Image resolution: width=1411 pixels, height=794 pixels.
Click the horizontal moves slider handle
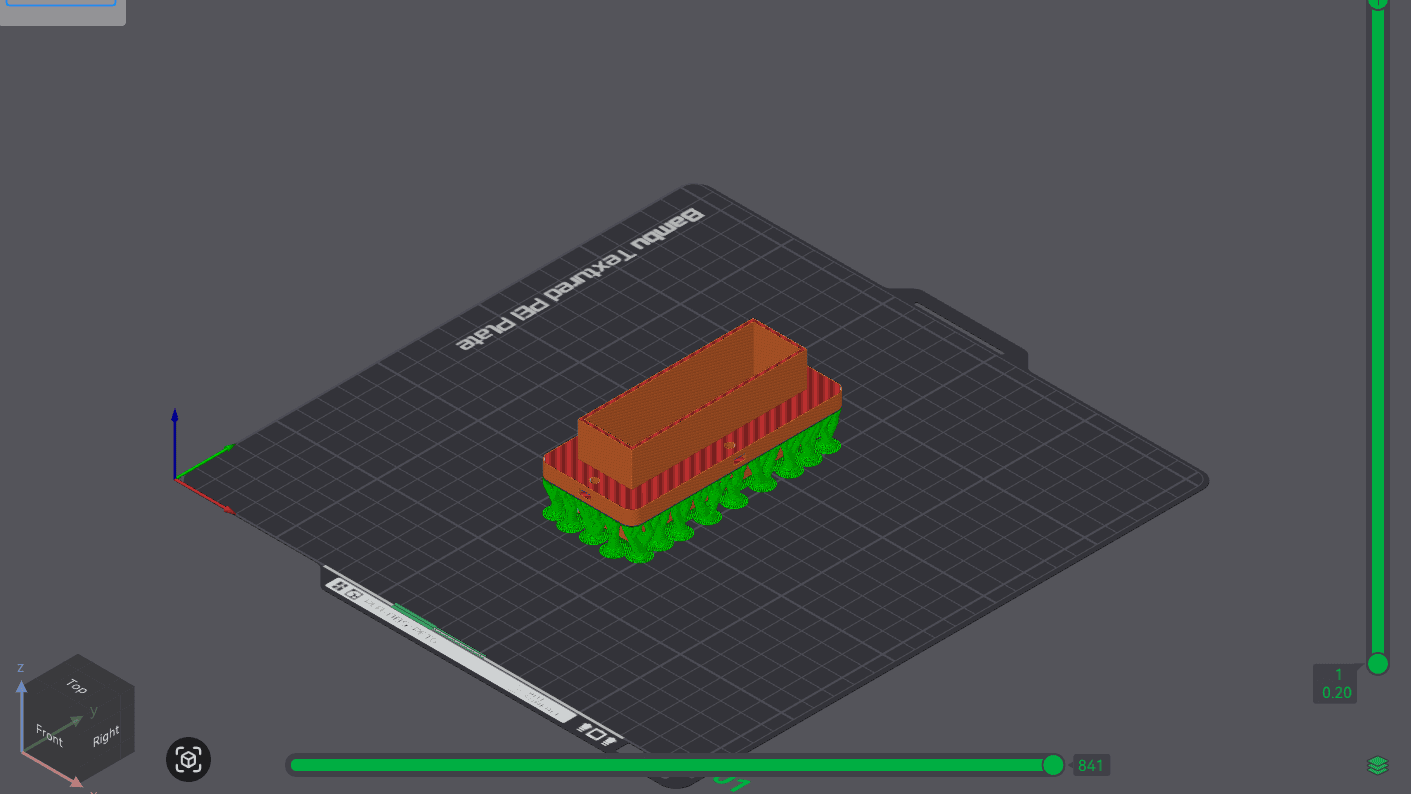coord(1053,764)
